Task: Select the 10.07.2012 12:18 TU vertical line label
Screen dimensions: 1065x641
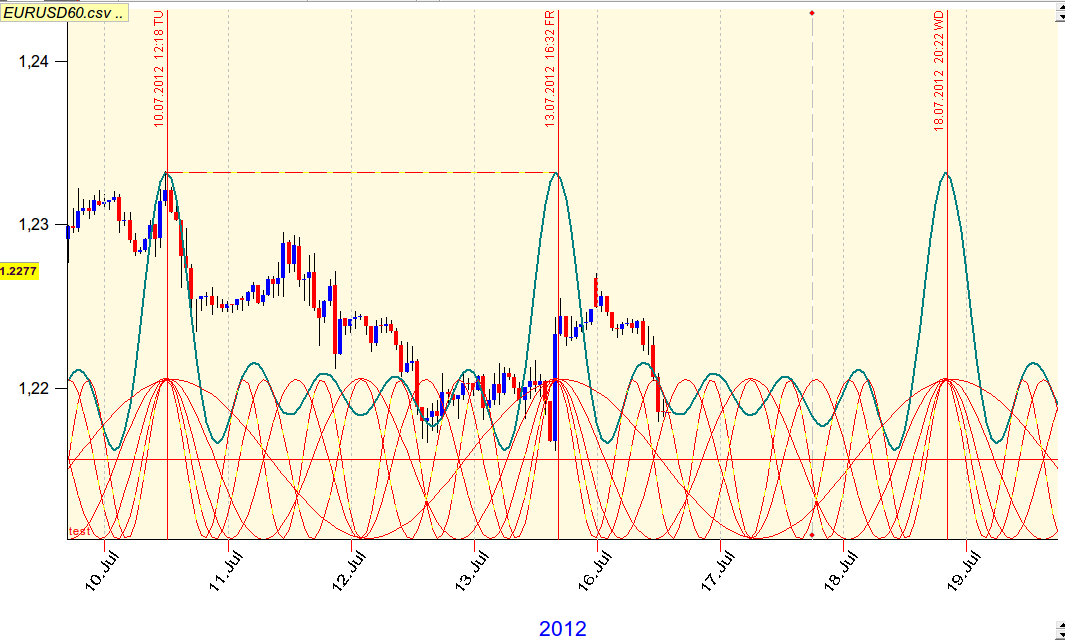Action: click(x=158, y=68)
